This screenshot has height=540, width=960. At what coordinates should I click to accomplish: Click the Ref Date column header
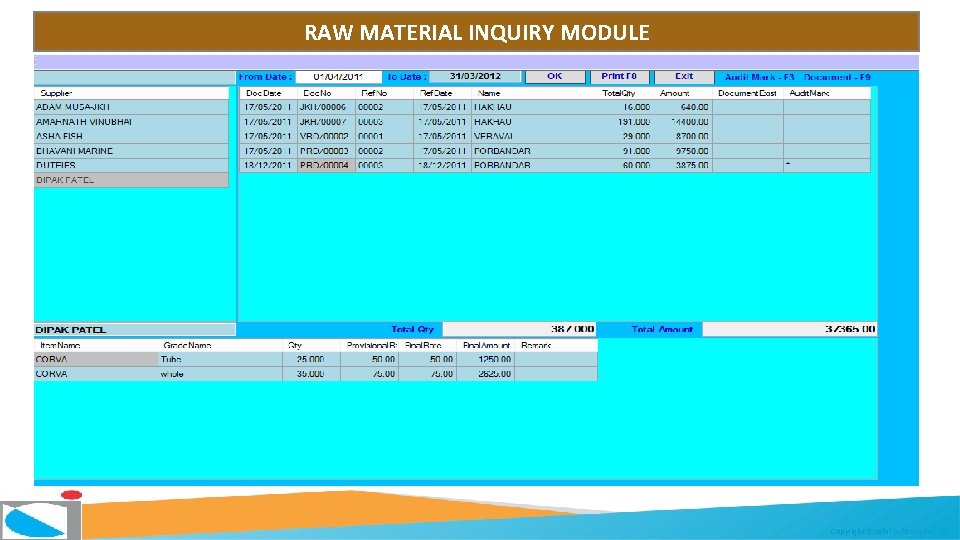442,93
